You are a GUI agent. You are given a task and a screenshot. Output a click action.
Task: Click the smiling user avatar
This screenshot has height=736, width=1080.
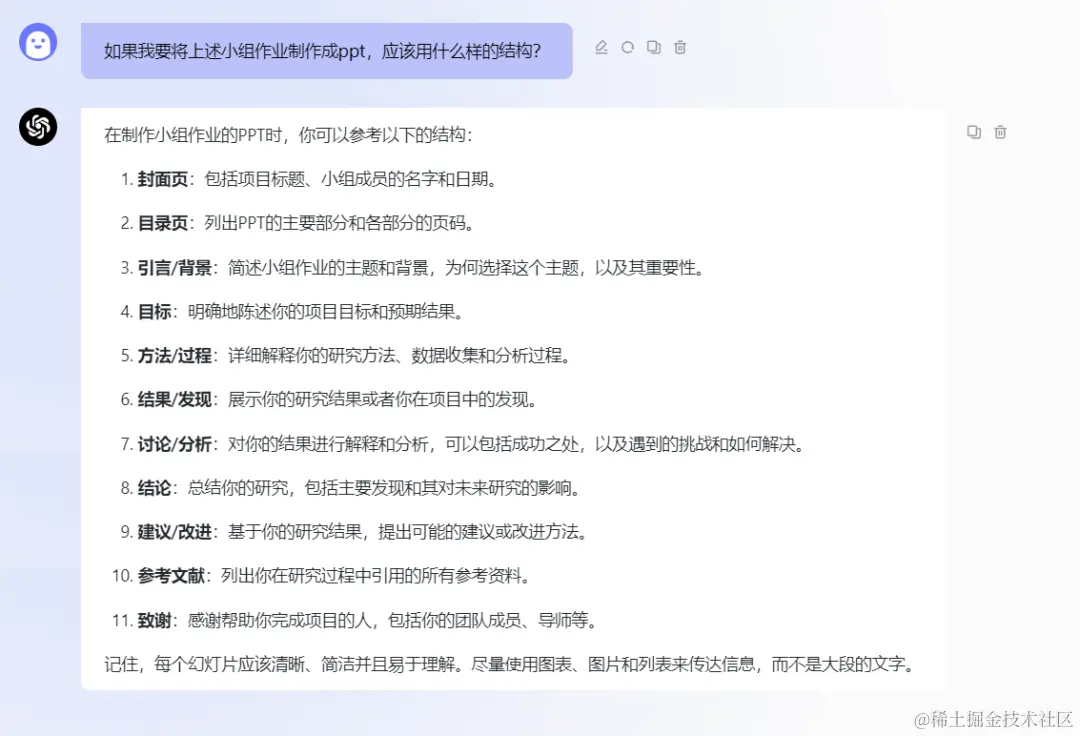click(37, 44)
